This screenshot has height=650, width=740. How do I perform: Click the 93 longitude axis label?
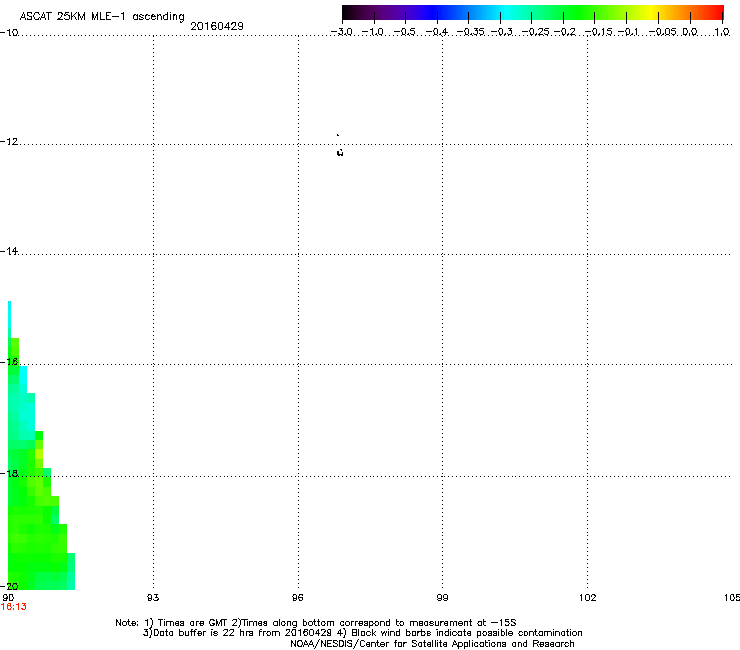pyautogui.click(x=153, y=598)
